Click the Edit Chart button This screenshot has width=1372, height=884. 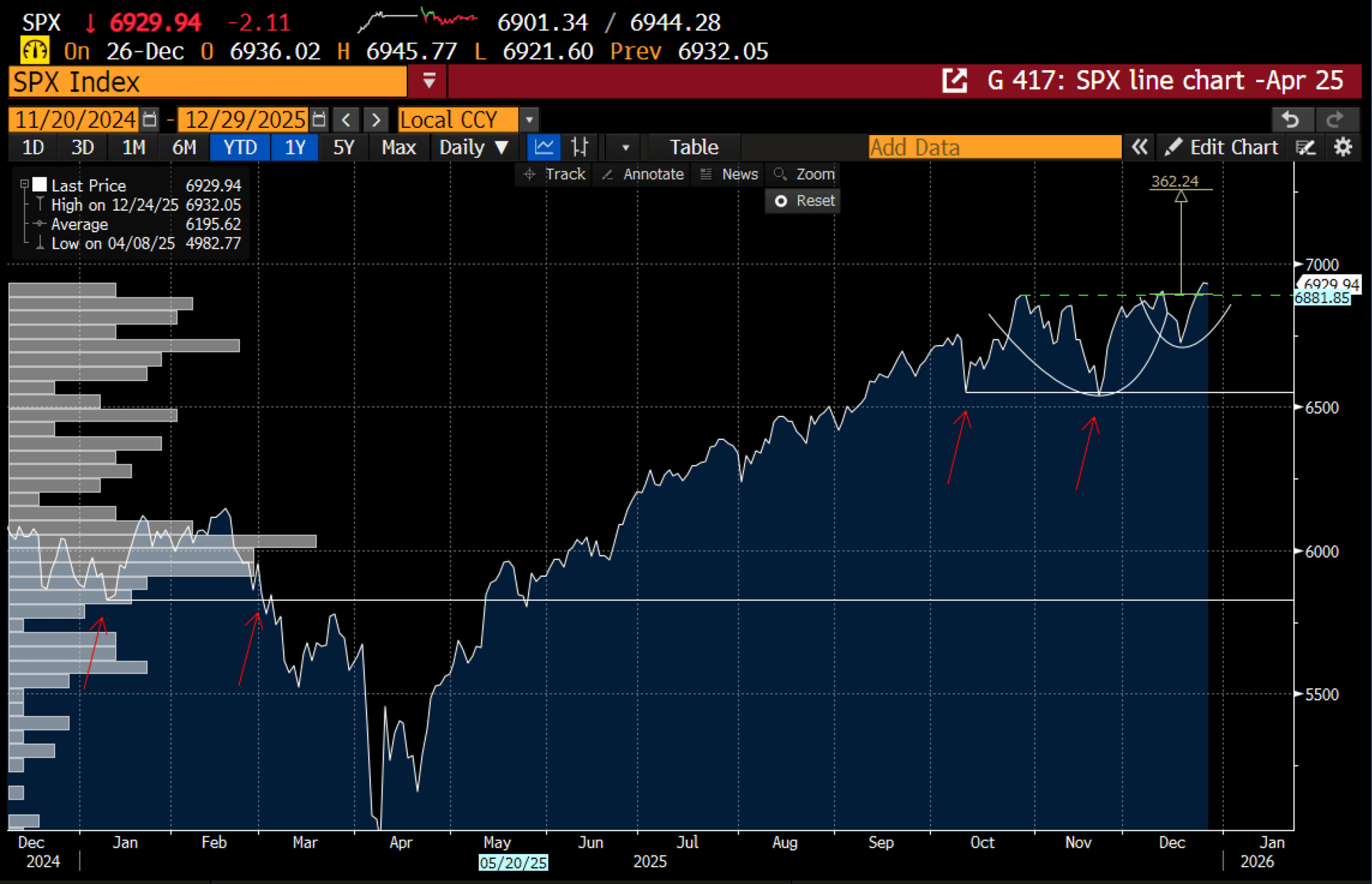point(1222,147)
